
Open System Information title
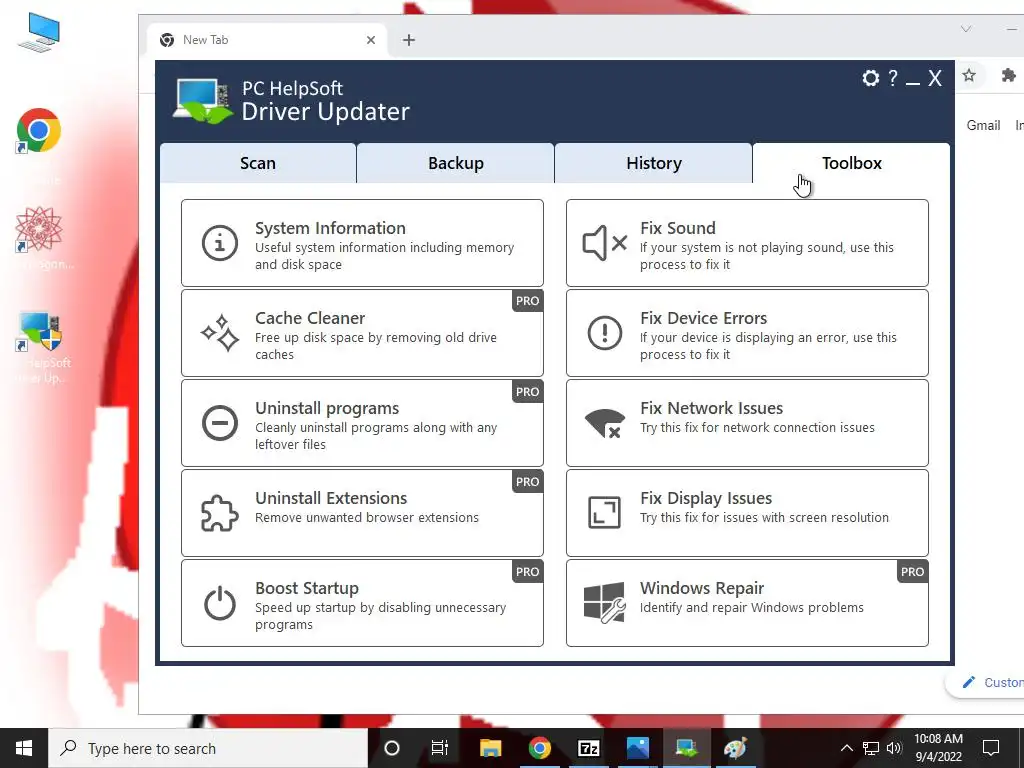coord(330,228)
